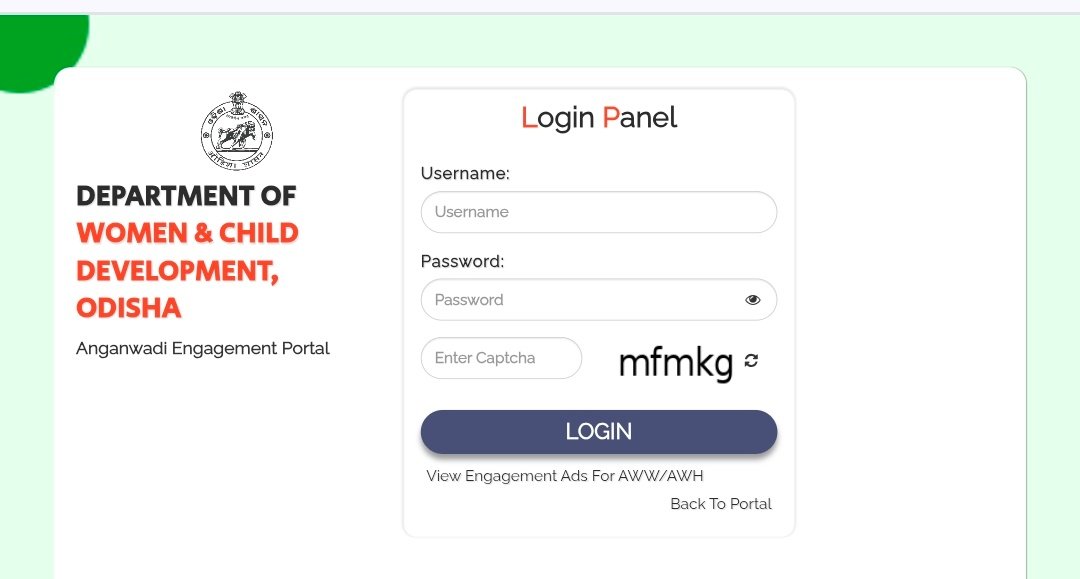Click the Odisha government emblem logo

click(237, 131)
